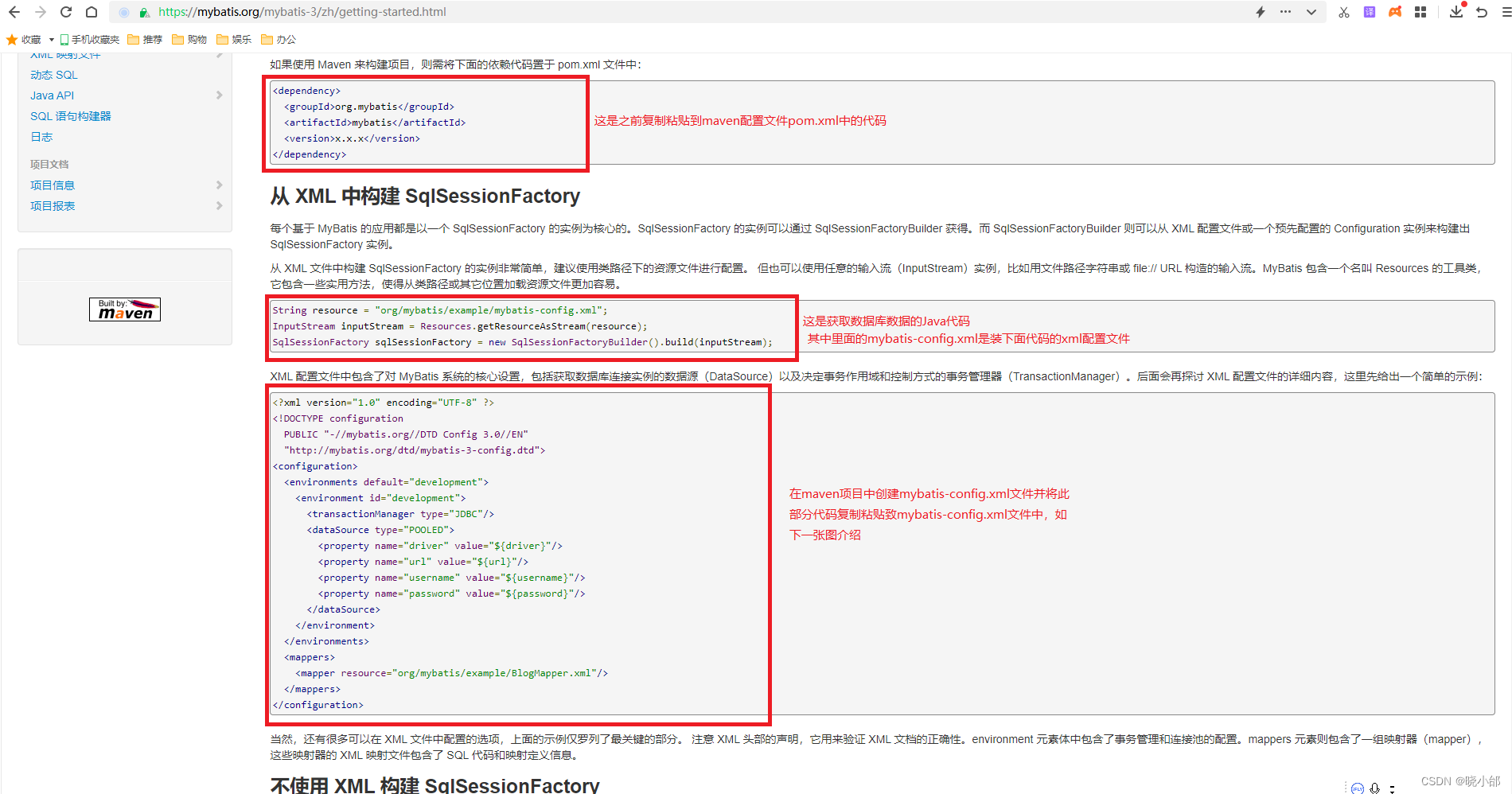The height and width of the screenshot is (794, 1512).
Task: Click the <?xml version="1.0" declaration line
Action: click(383, 403)
